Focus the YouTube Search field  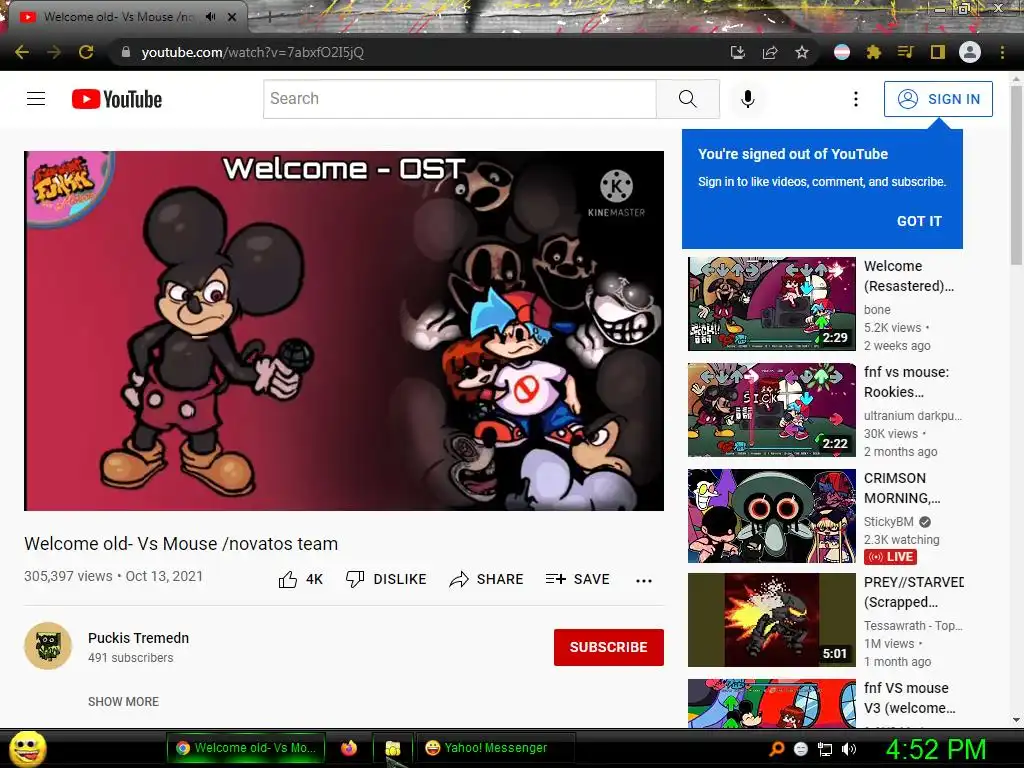coord(460,99)
